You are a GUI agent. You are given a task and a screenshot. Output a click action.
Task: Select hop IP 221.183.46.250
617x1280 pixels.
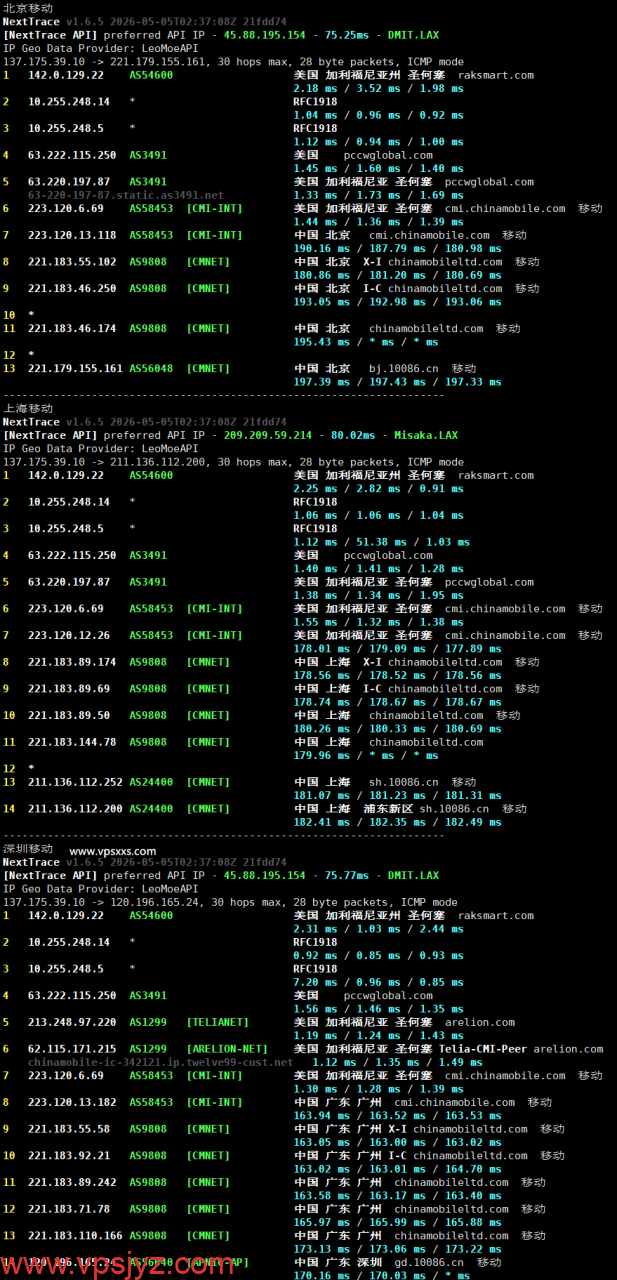point(72,288)
